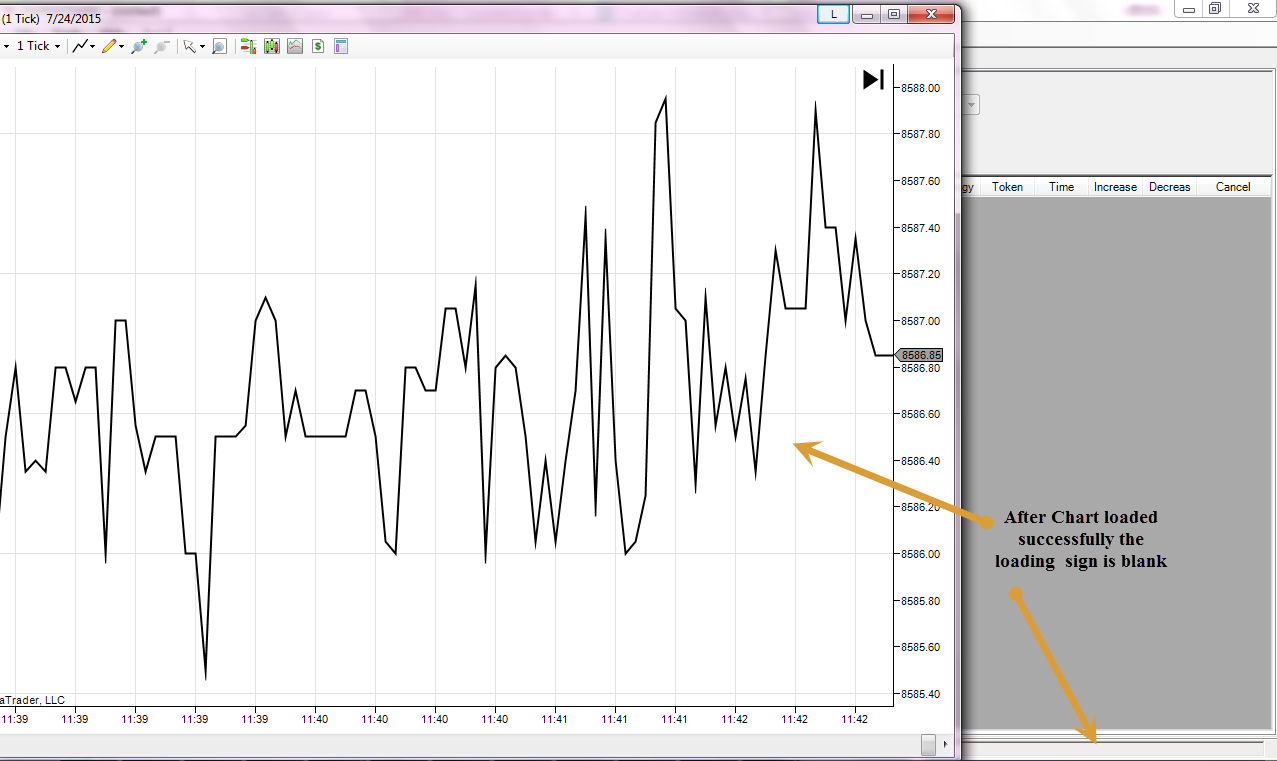
Task: Open the combo box in the background window
Action: pyautogui.click(x=971, y=105)
